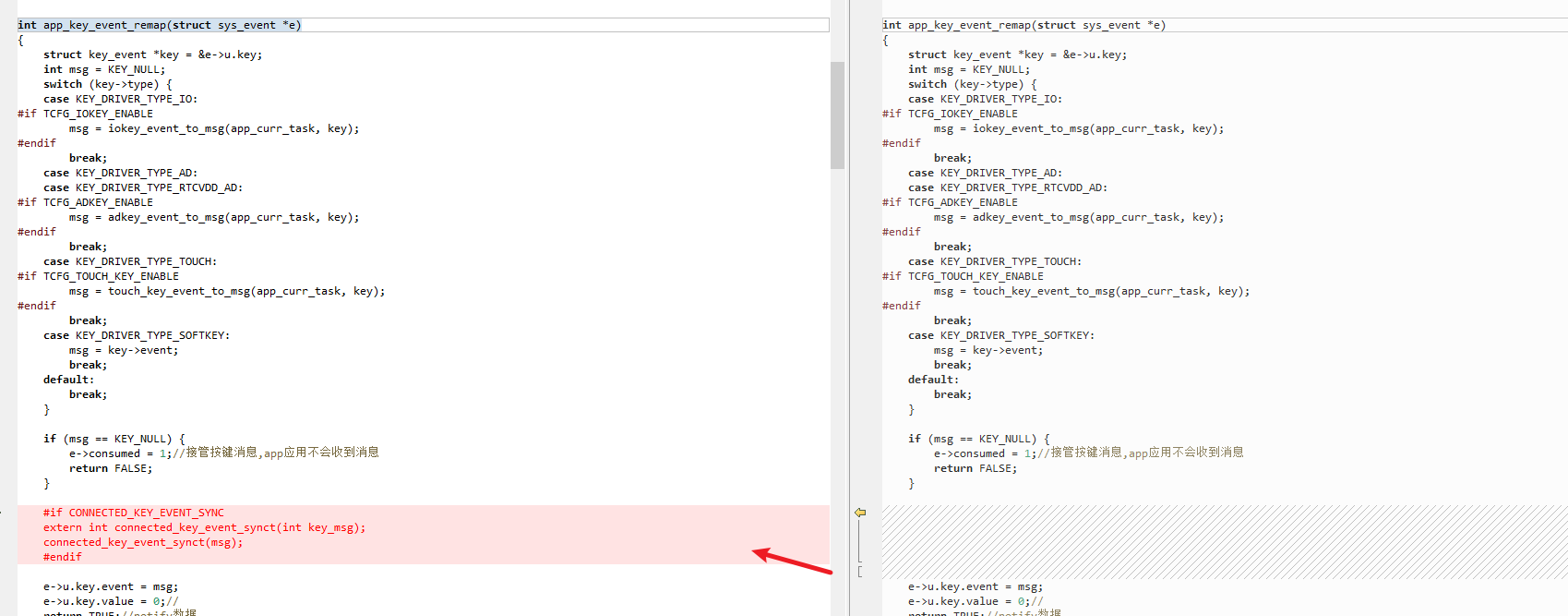Viewport: 1568px width, 616px height.
Task: Click 'case KEY_DRIVER_TYPE_RTCVDD_AD:' in right pane
Action: [1008, 187]
